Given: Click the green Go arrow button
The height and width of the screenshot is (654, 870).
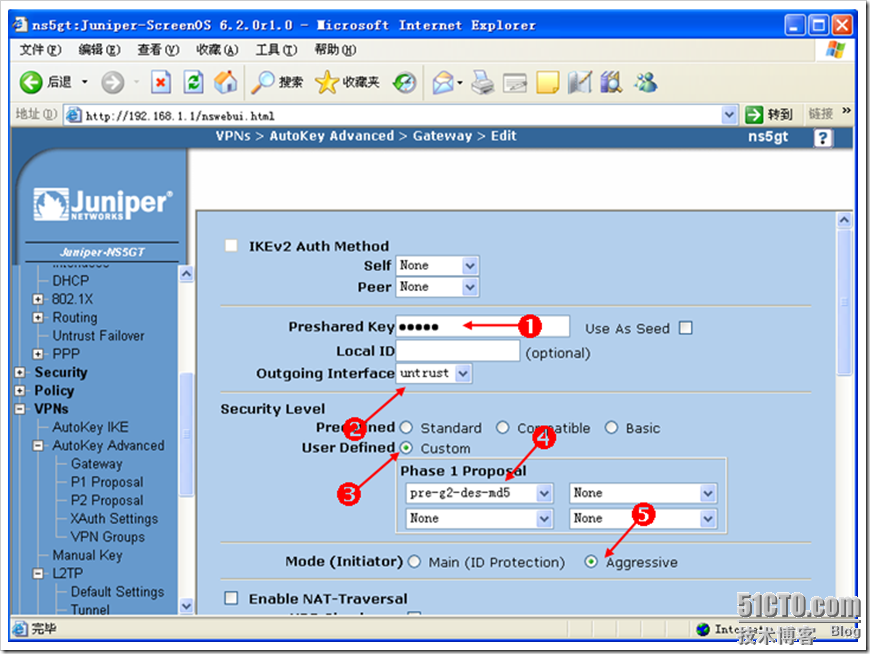Looking at the screenshot, I should tap(754, 115).
